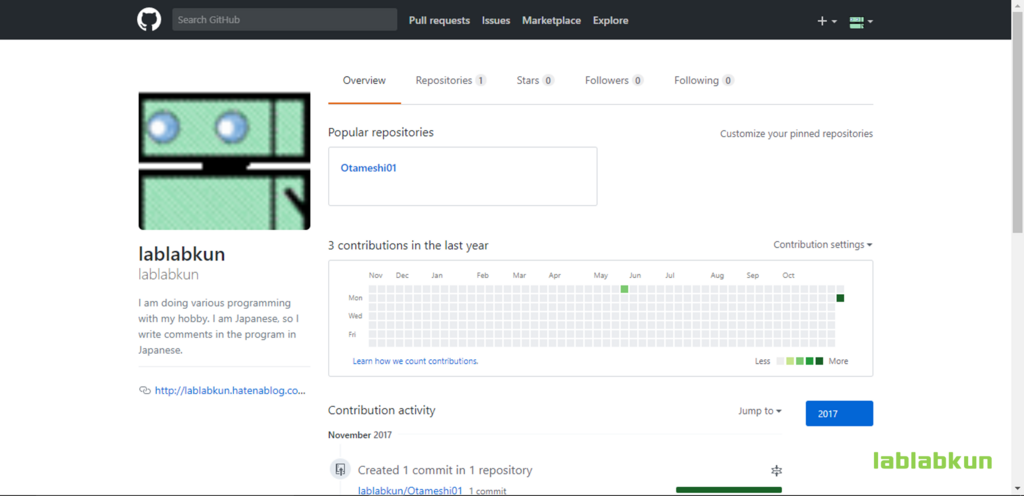Click the lablabkun profile picture

(224, 161)
